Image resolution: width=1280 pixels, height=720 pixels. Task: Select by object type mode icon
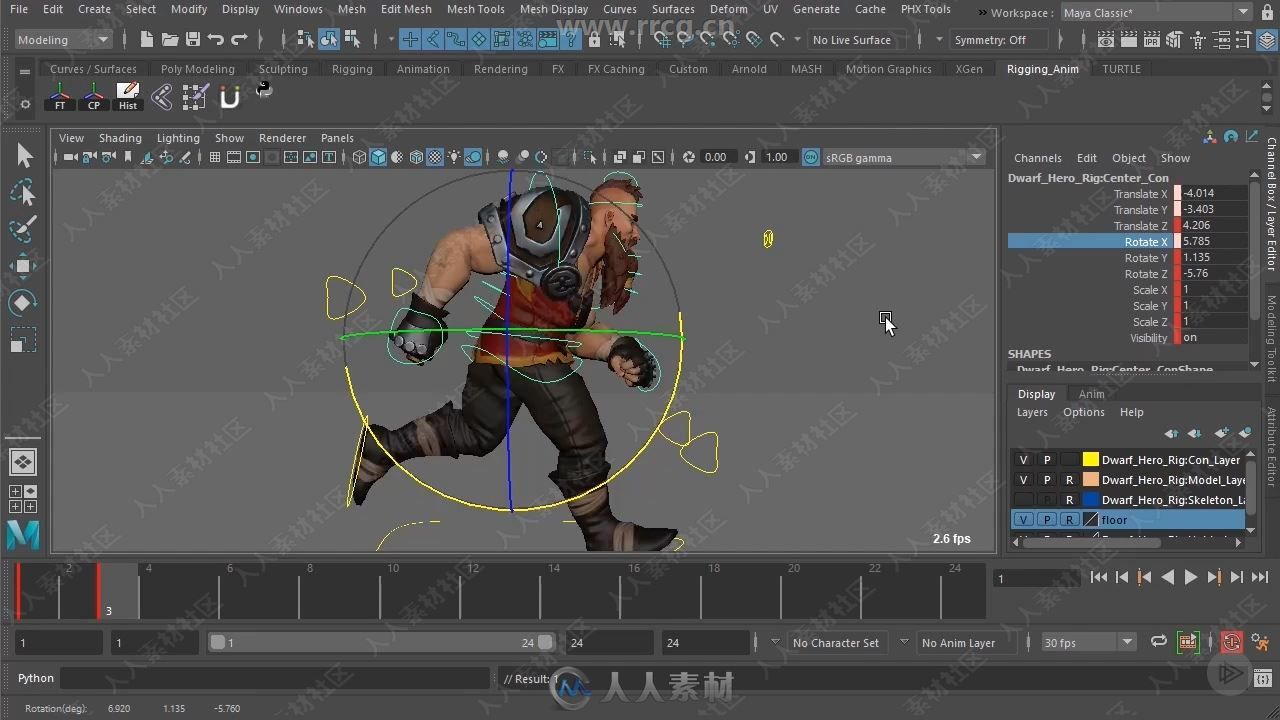pos(329,40)
